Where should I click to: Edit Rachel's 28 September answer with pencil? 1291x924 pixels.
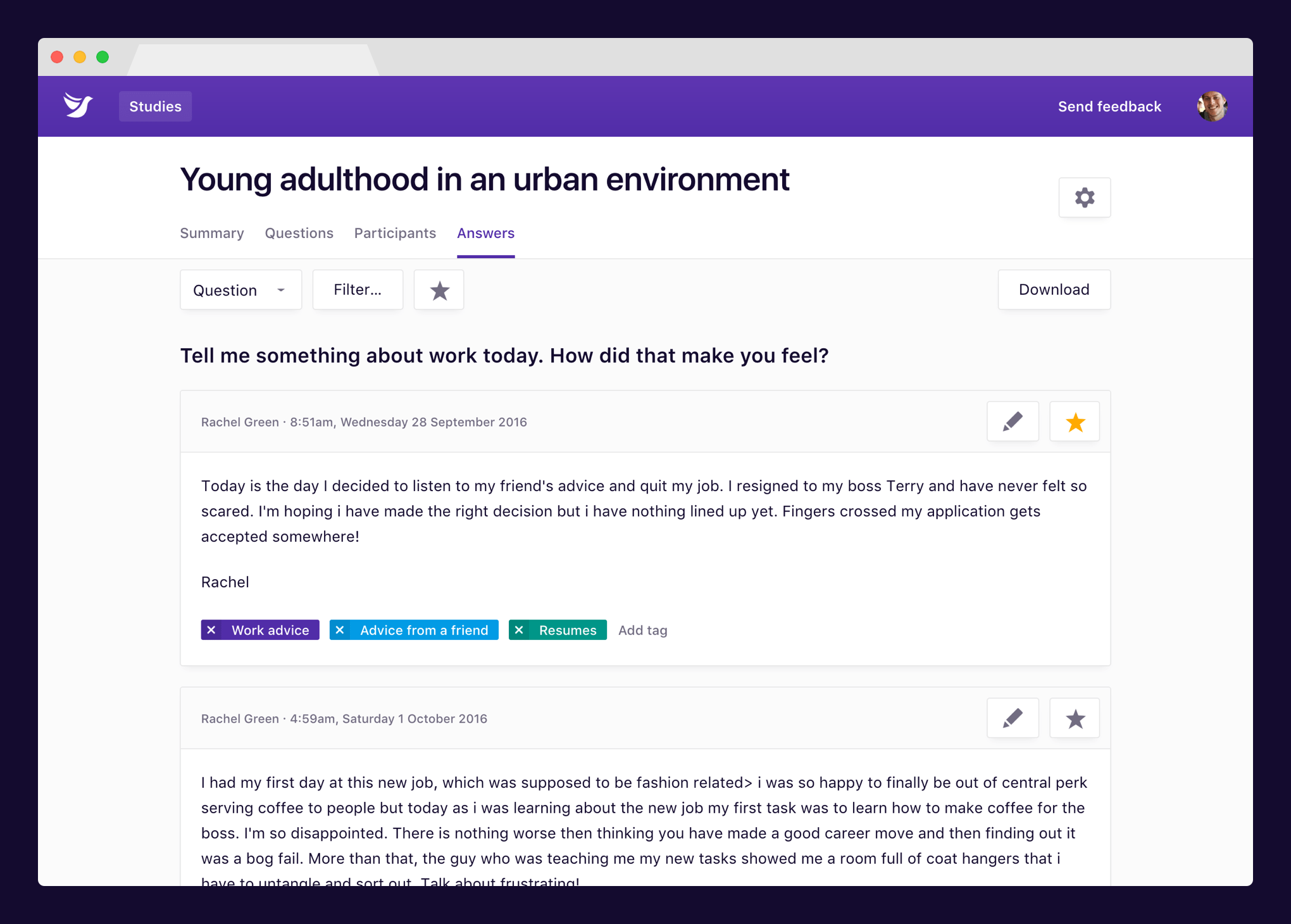[1013, 421]
